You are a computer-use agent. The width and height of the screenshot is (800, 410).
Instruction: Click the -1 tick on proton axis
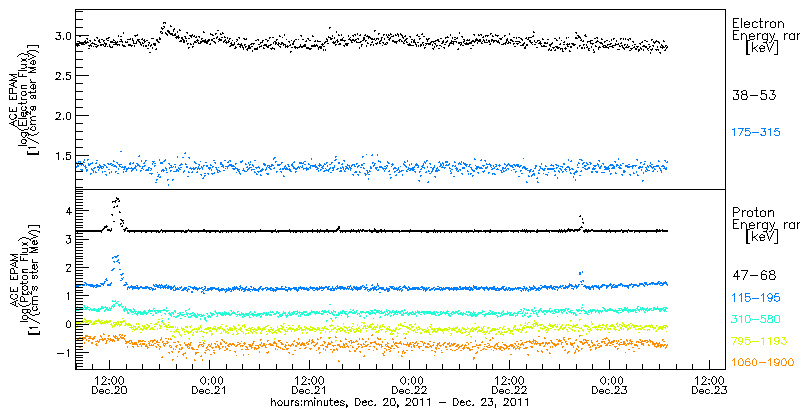coord(63,352)
